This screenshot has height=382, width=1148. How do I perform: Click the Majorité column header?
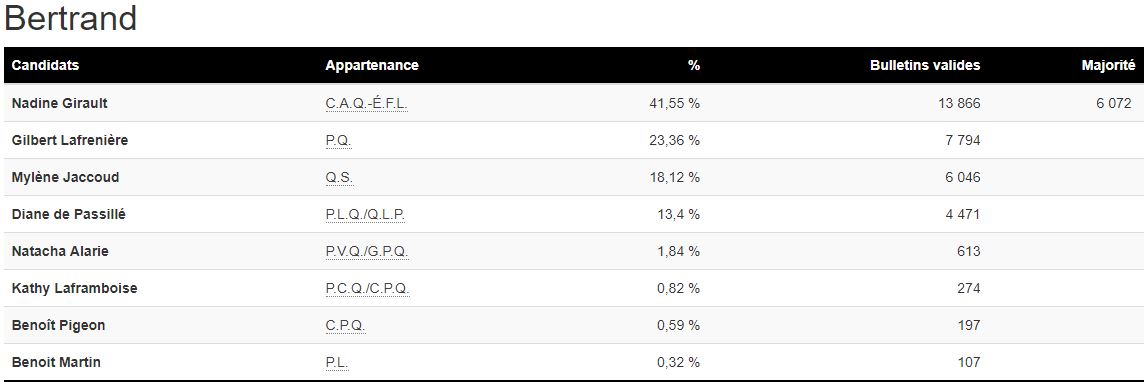[x=1108, y=65]
